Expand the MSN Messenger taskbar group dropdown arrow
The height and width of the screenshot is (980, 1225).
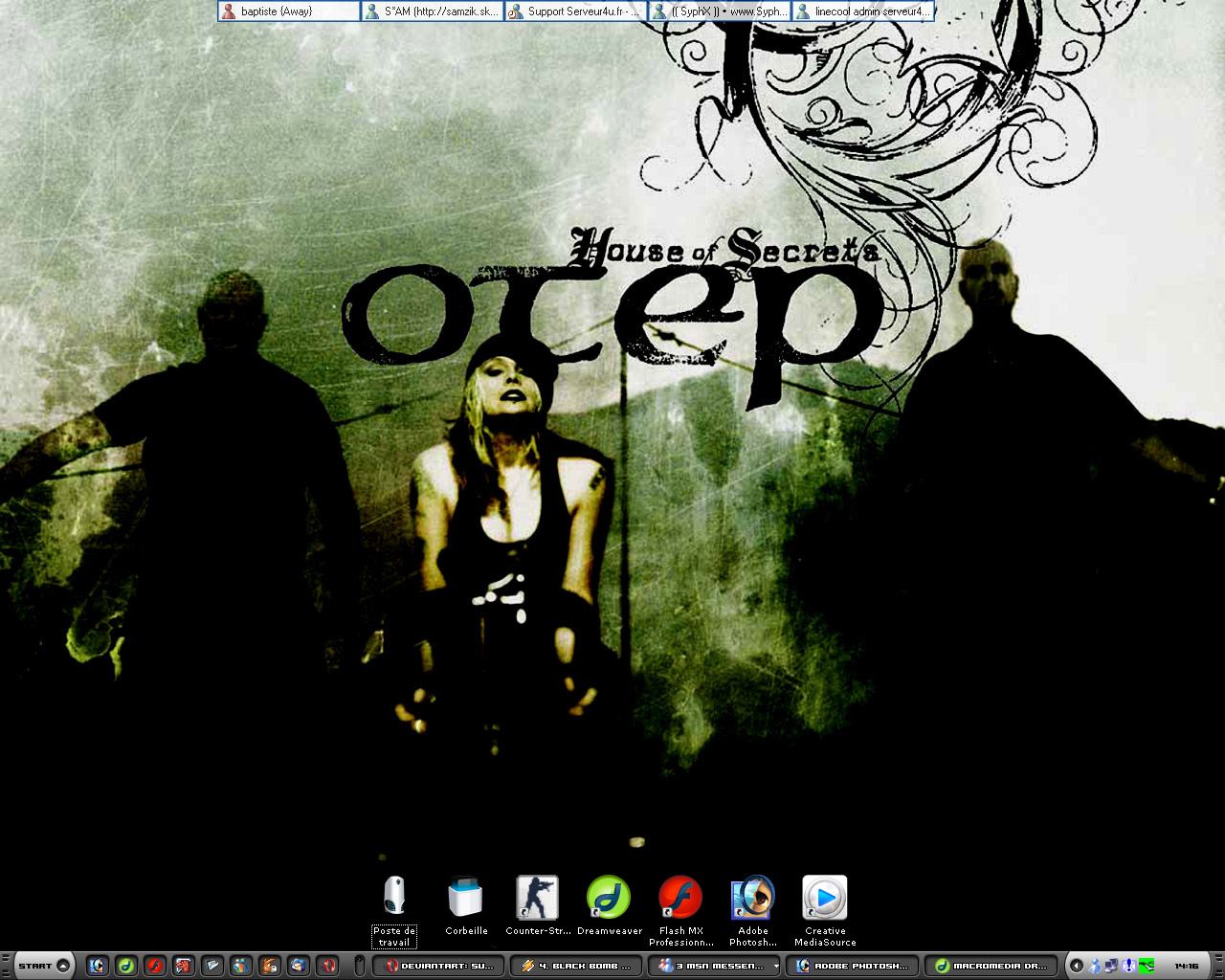pyautogui.click(x=776, y=966)
